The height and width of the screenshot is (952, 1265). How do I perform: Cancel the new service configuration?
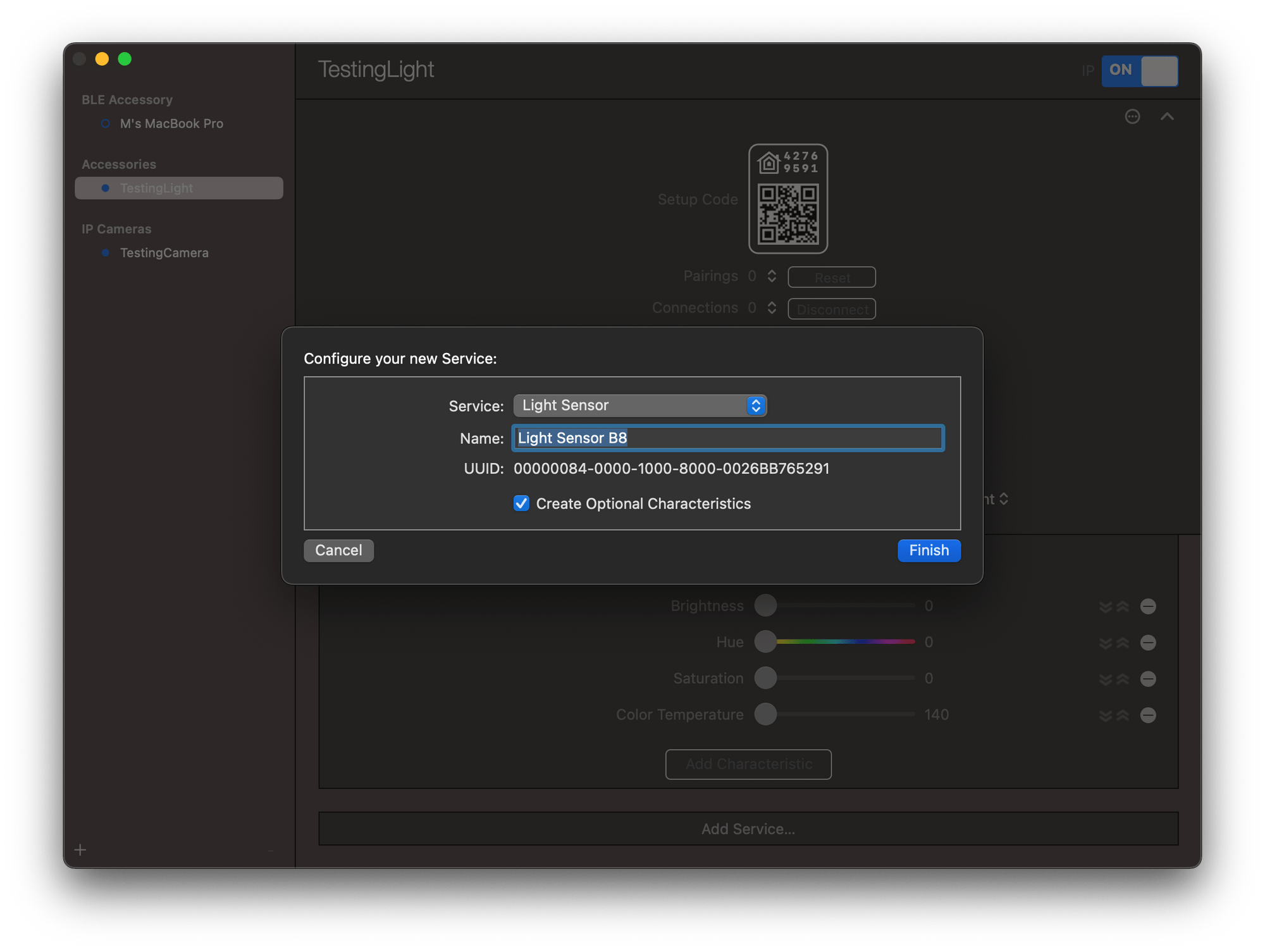(x=338, y=550)
